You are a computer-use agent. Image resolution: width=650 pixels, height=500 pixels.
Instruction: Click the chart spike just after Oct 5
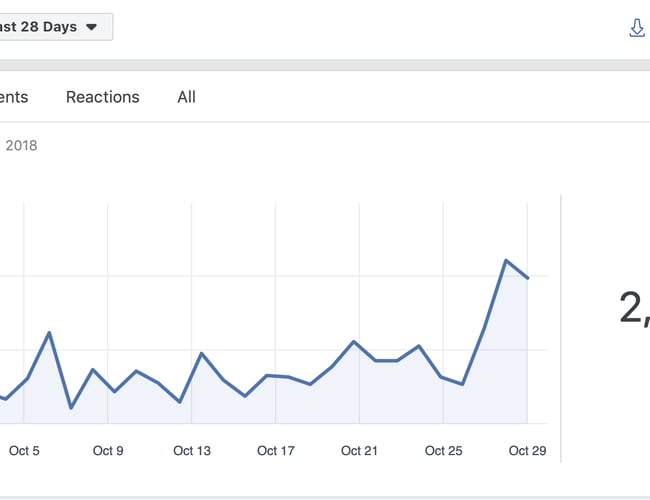pos(49,333)
